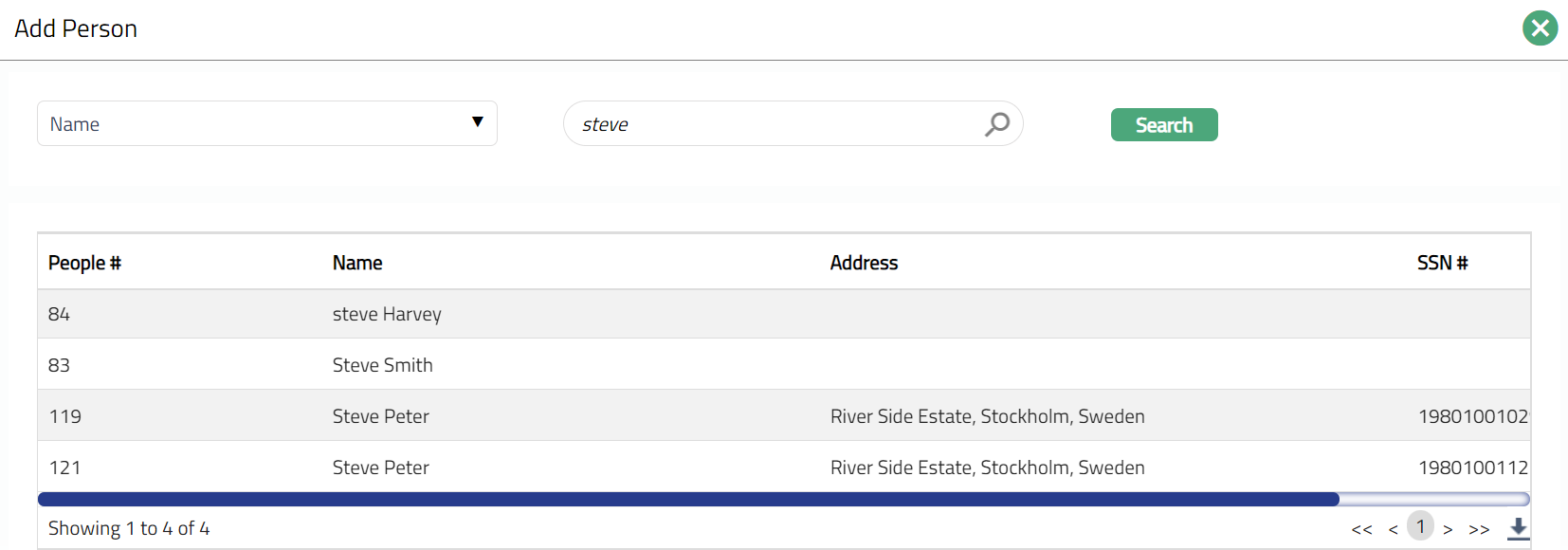Jump to the last results page

pyautogui.click(x=1479, y=529)
